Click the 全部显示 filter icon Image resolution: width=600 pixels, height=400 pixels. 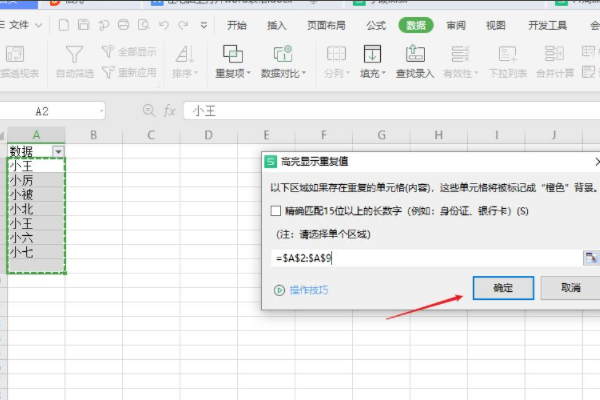(108, 51)
